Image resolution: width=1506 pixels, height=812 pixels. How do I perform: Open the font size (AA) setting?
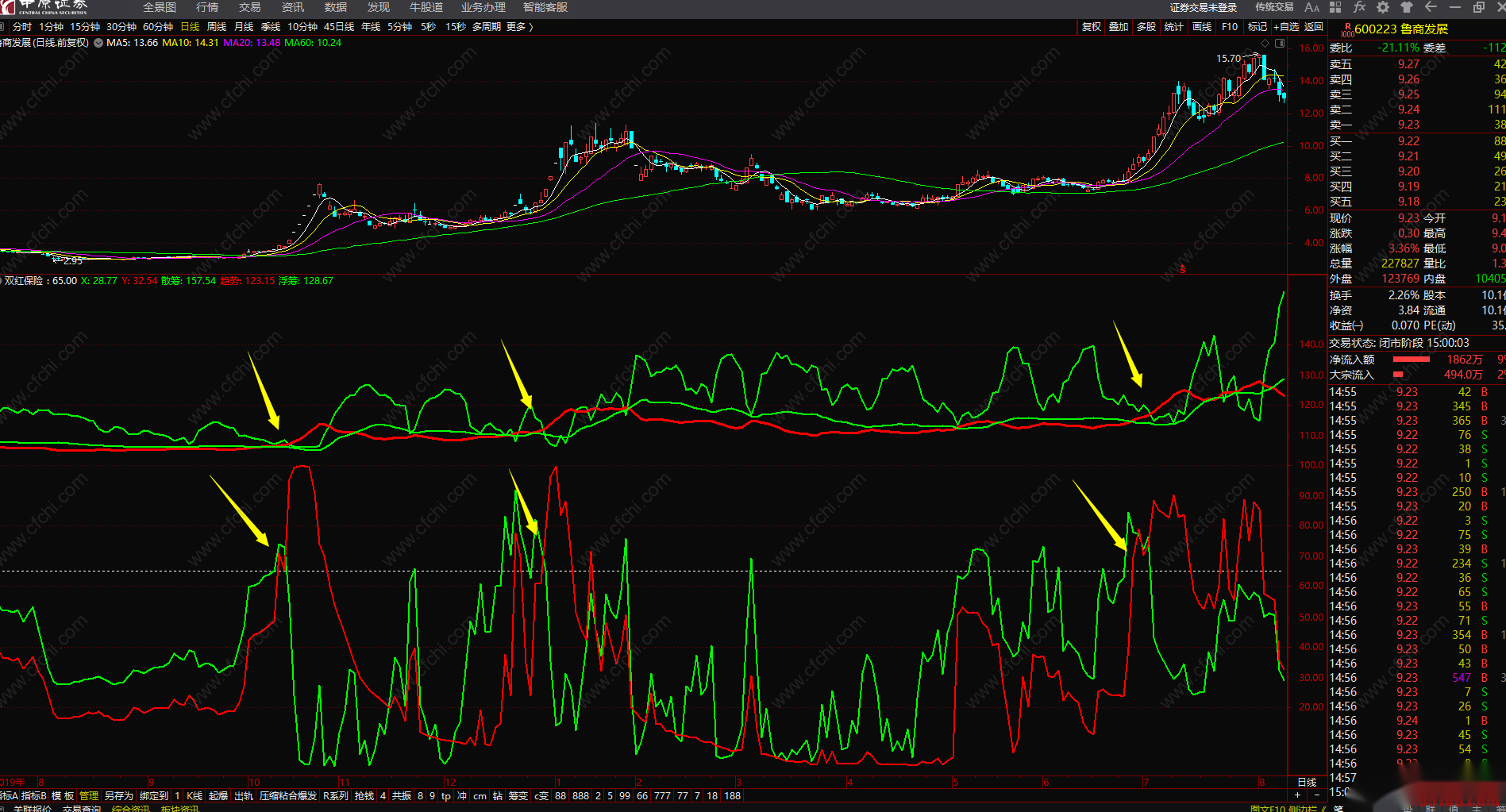[1311, 7]
